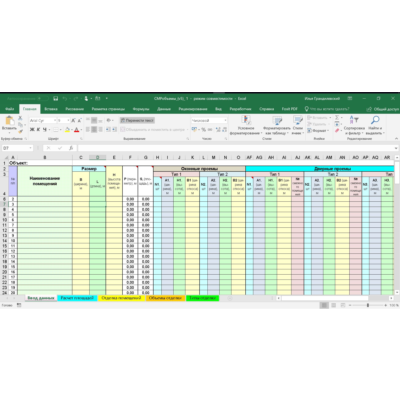Image resolution: width=400 pixels, height=400 pixels.
Task: Click the Sort and Filter icon
Action: (x=354, y=120)
